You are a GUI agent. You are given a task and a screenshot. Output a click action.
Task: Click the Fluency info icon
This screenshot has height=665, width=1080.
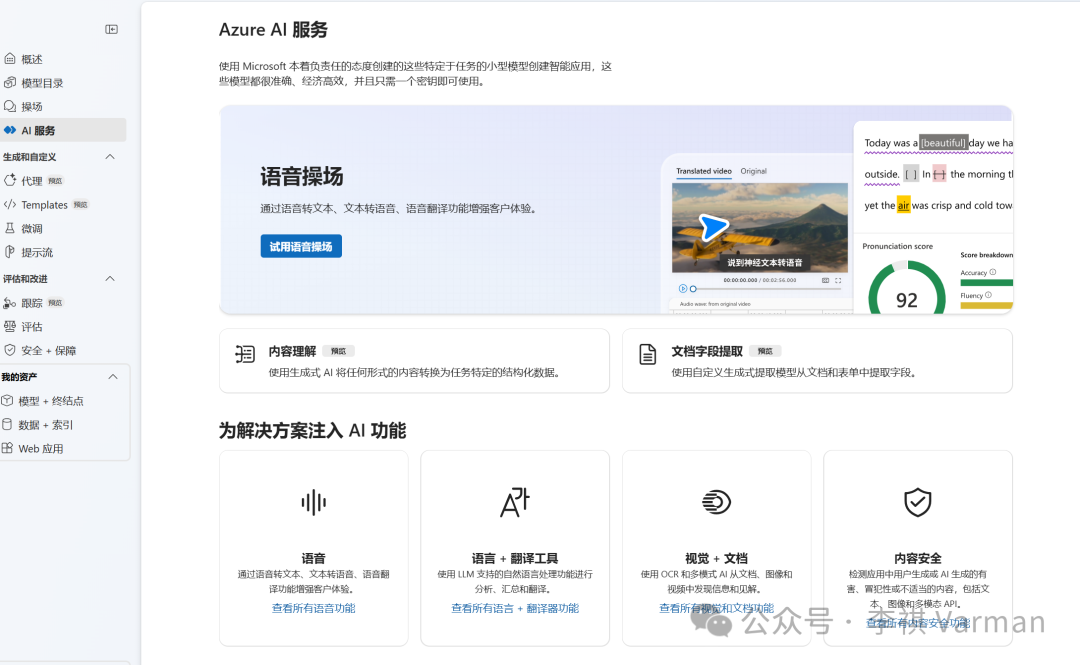pyautogui.click(x=988, y=295)
